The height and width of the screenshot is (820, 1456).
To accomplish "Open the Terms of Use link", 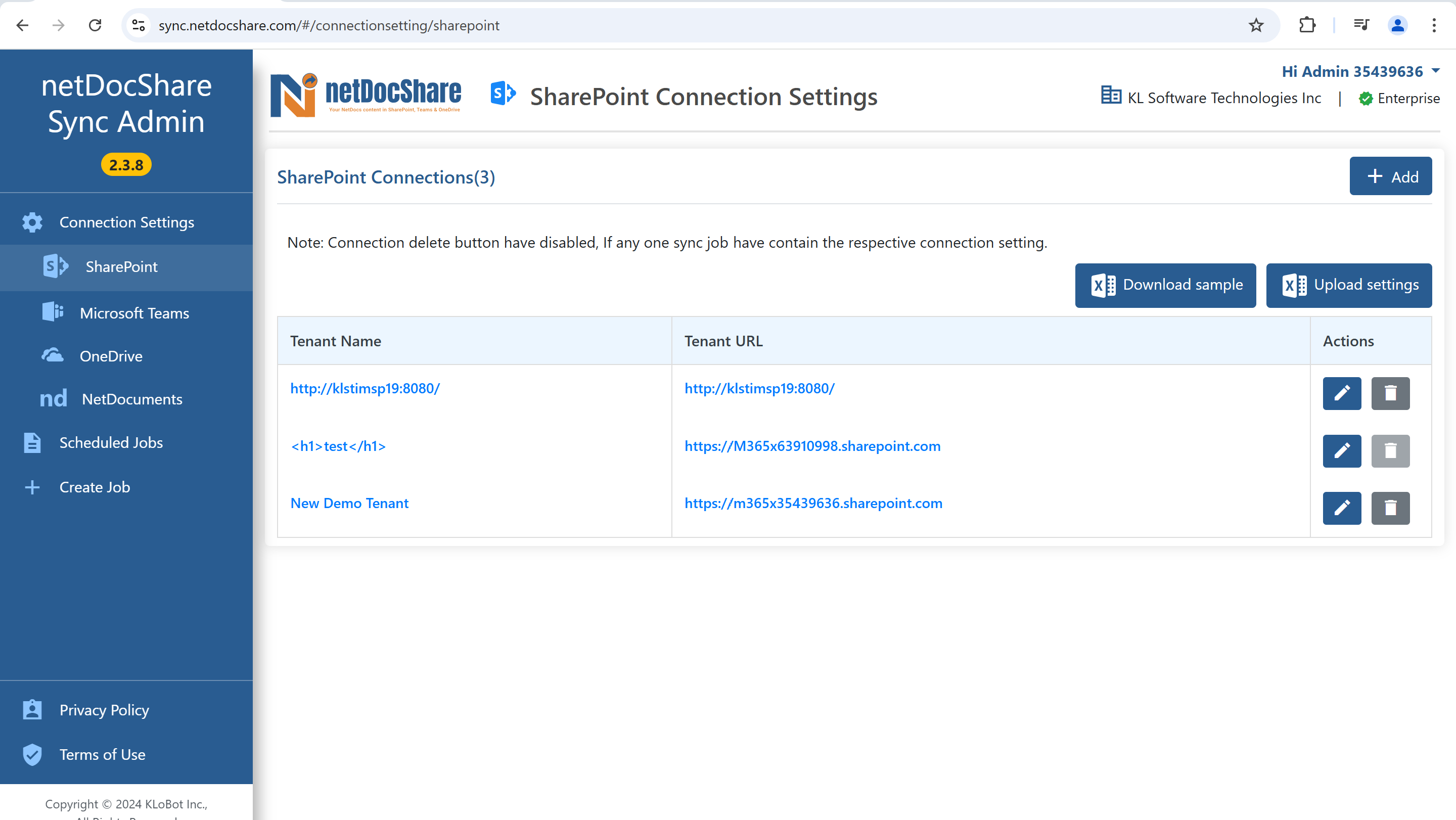I will 102,754.
